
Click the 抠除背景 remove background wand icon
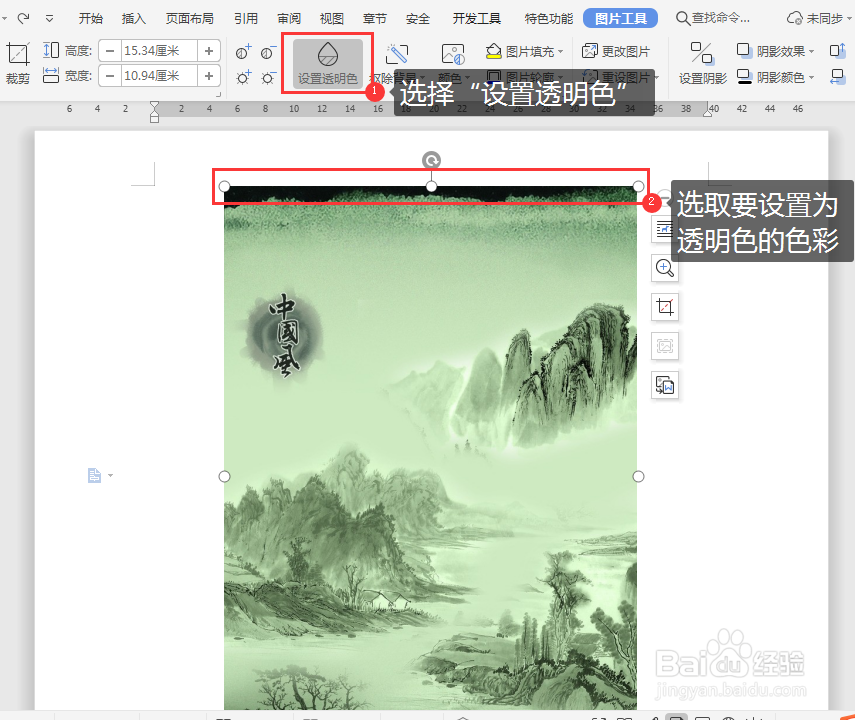[397, 55]
